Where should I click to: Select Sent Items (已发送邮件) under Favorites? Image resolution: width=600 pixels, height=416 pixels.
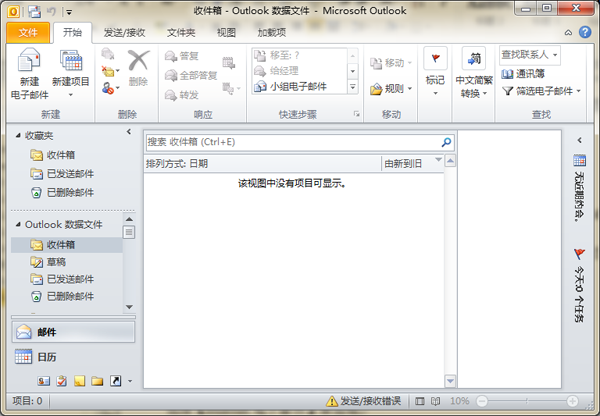tap(62, 174)
